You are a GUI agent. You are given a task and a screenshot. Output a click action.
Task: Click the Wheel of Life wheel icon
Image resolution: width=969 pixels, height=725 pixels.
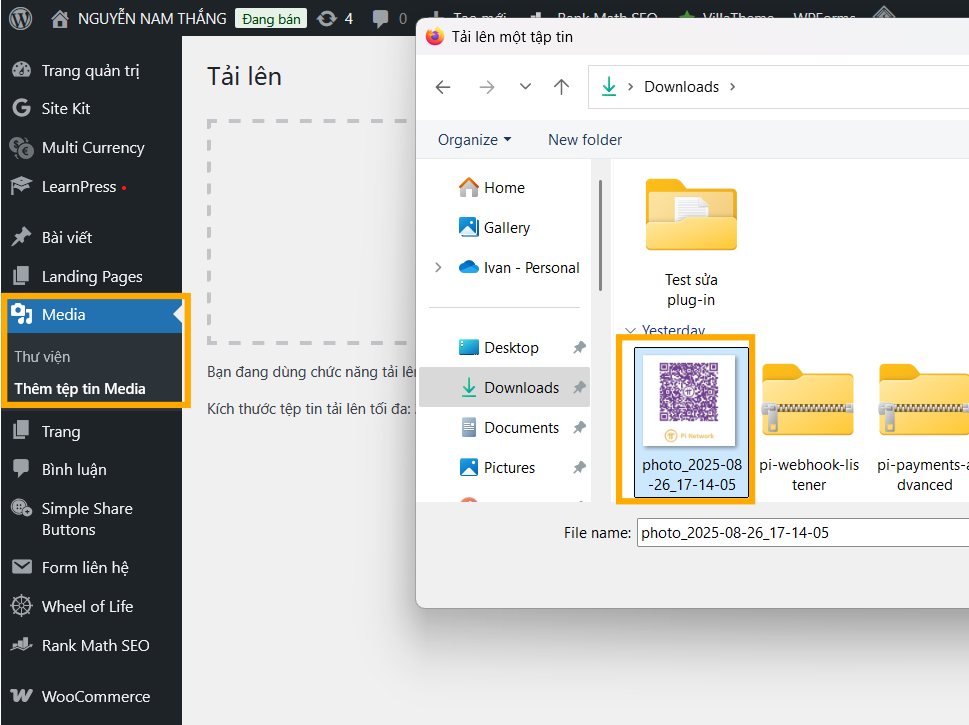point(22,606)
